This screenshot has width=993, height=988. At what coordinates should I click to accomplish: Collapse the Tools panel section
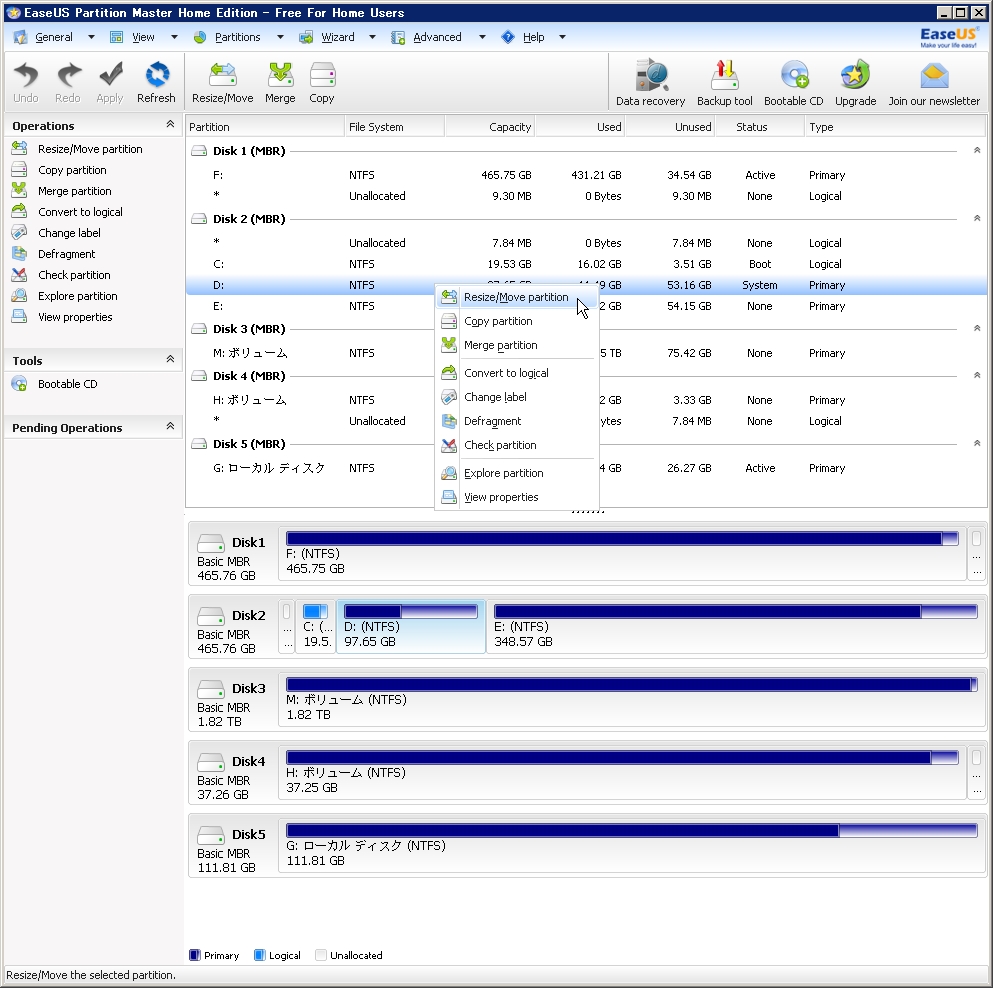(170, 360)
